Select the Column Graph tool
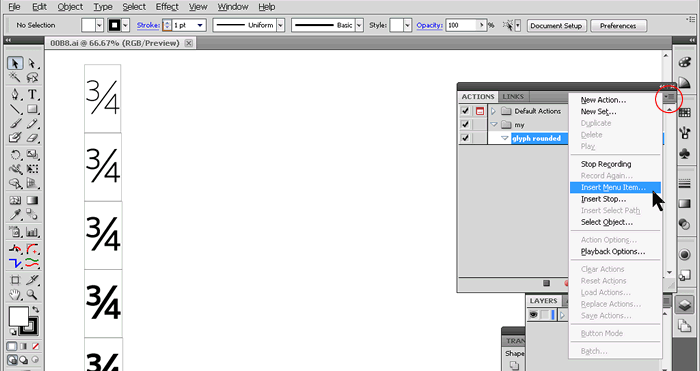The image size is (700, 371). tap(32, 232)
